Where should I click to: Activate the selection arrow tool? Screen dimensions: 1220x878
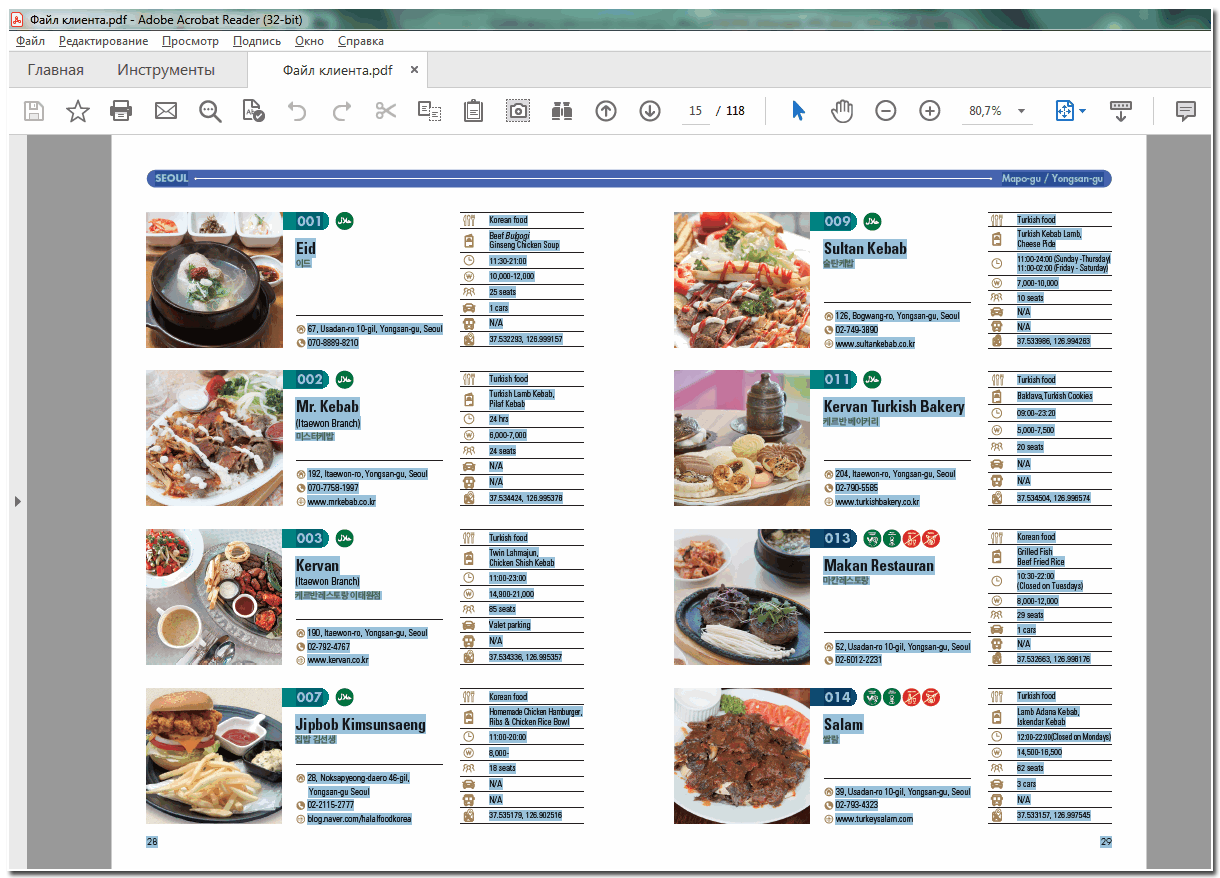point(798,111)
